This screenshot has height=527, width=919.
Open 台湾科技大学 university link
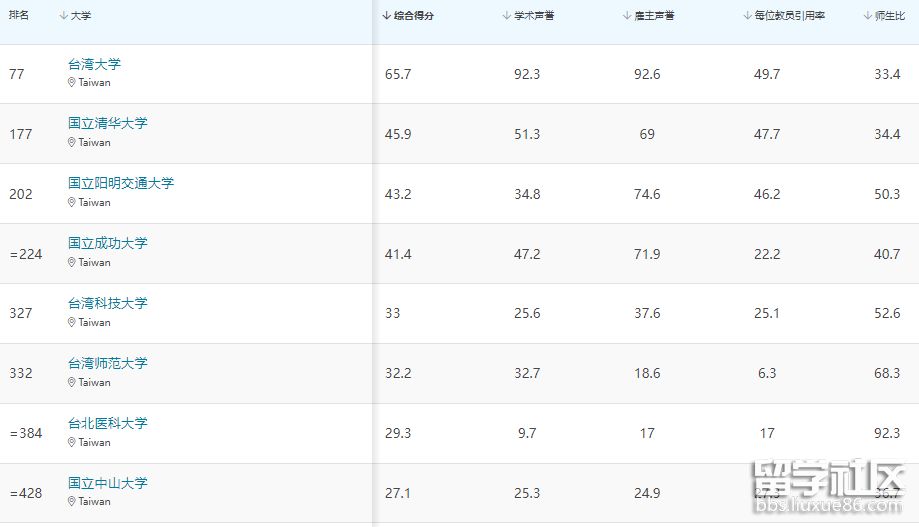pyautogui.click(x=108, y=303)
